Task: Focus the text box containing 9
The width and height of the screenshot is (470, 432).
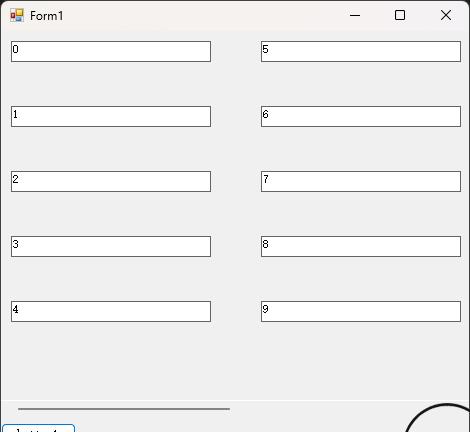Action: tap(361, 312)
